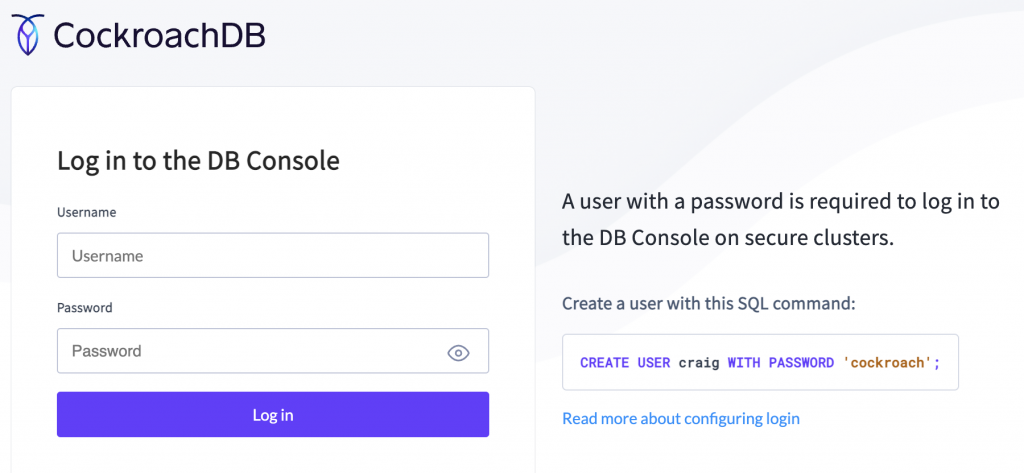Click the 'cockroach' password string in the snippet
The height and width of the screenshot is (473, 1024).
click(x=889, y=363)
